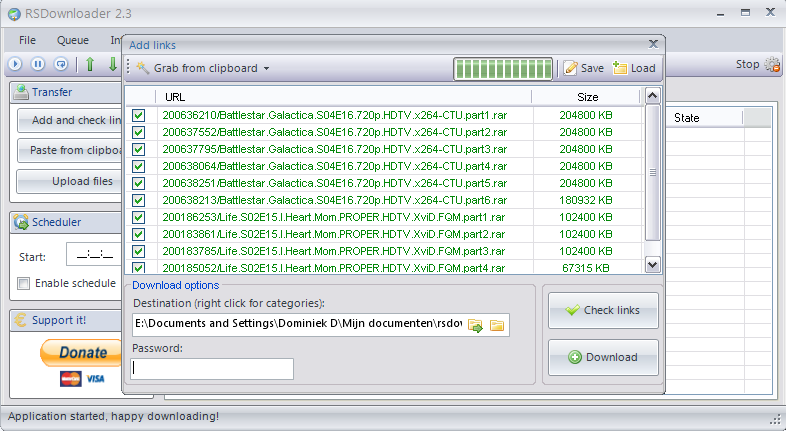Image resolution: width=786 pixels, height=431 pixels.
Task: Click the Scheduler clock icon
Action: pyautogui.click(x=21, y=222)
